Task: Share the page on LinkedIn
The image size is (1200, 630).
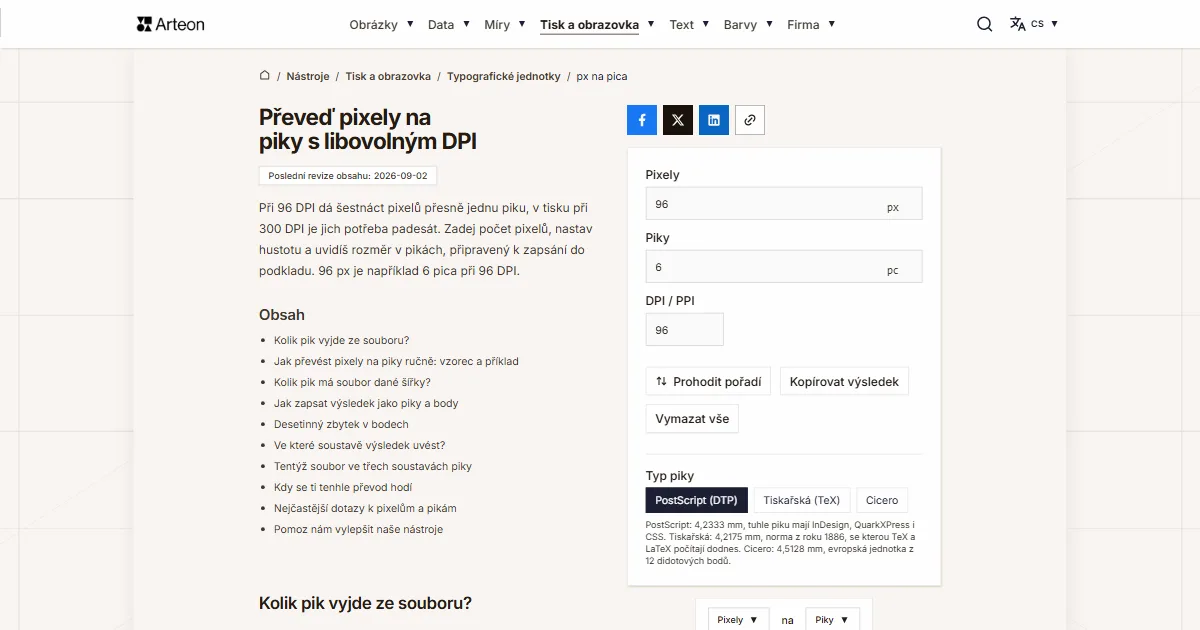Action: pyautogui.click(x=714, y=120)
